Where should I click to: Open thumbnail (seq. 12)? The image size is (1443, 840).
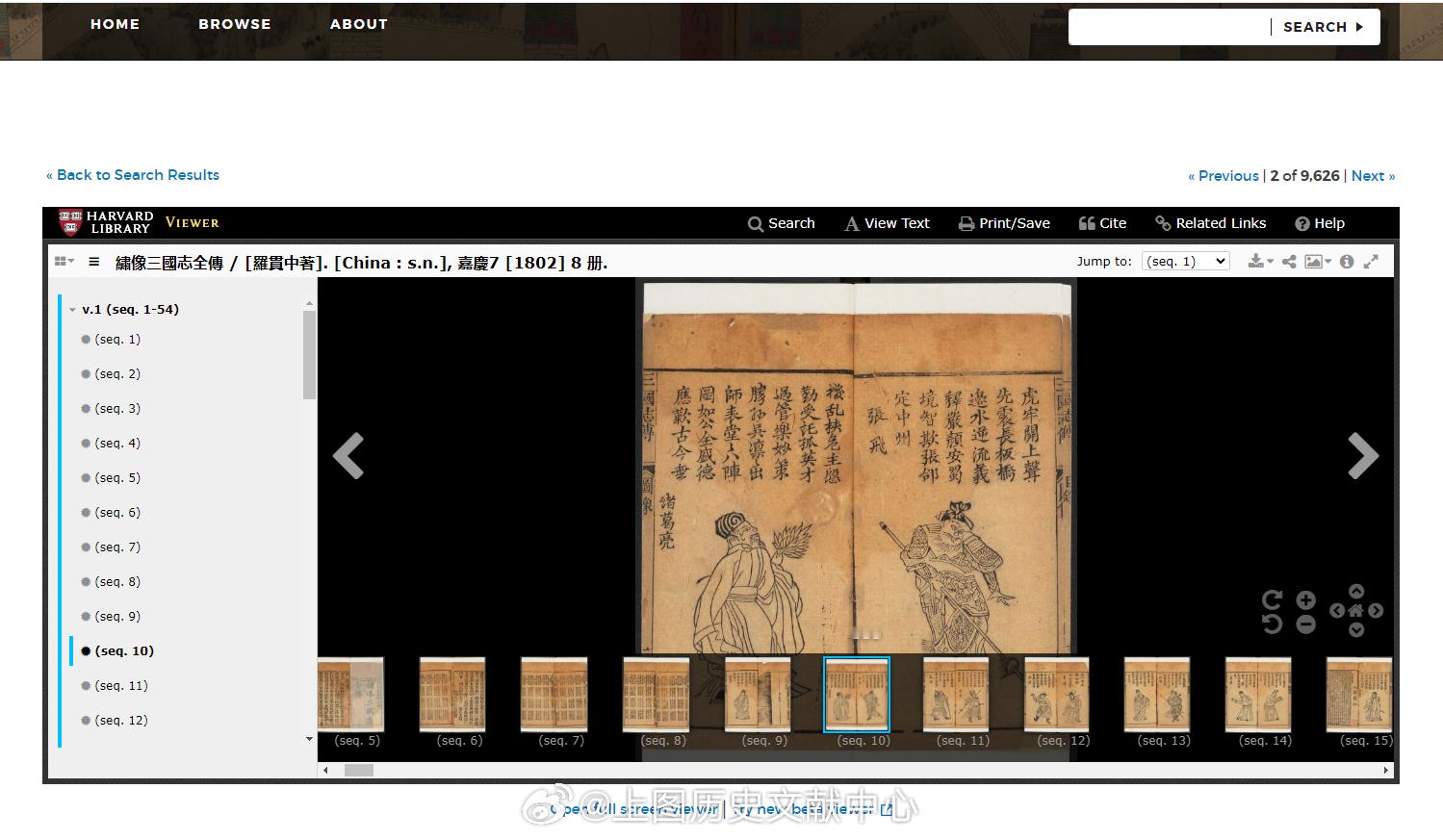(x=1057, y=695)
